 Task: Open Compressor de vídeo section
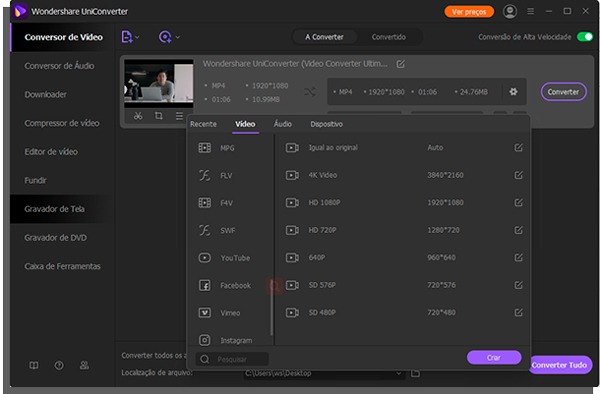(62, 123)
